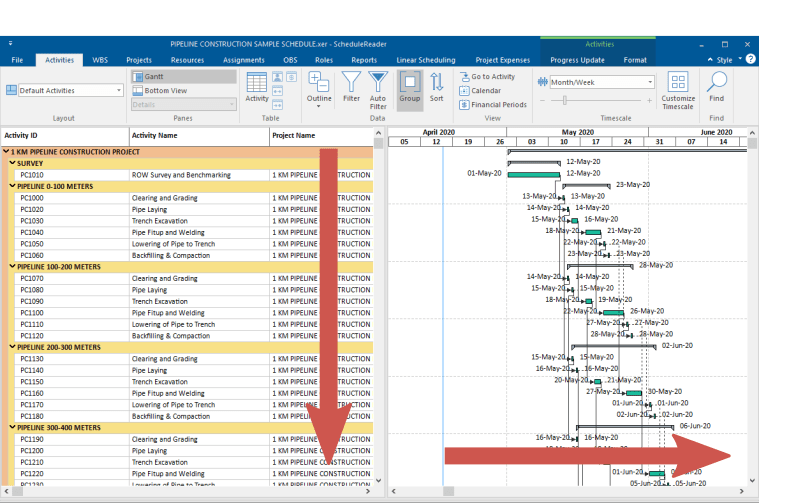Collapse the ribbon with the up chevron
The width and height of the screenshot is (785, 503).
[x=710, y=60]
